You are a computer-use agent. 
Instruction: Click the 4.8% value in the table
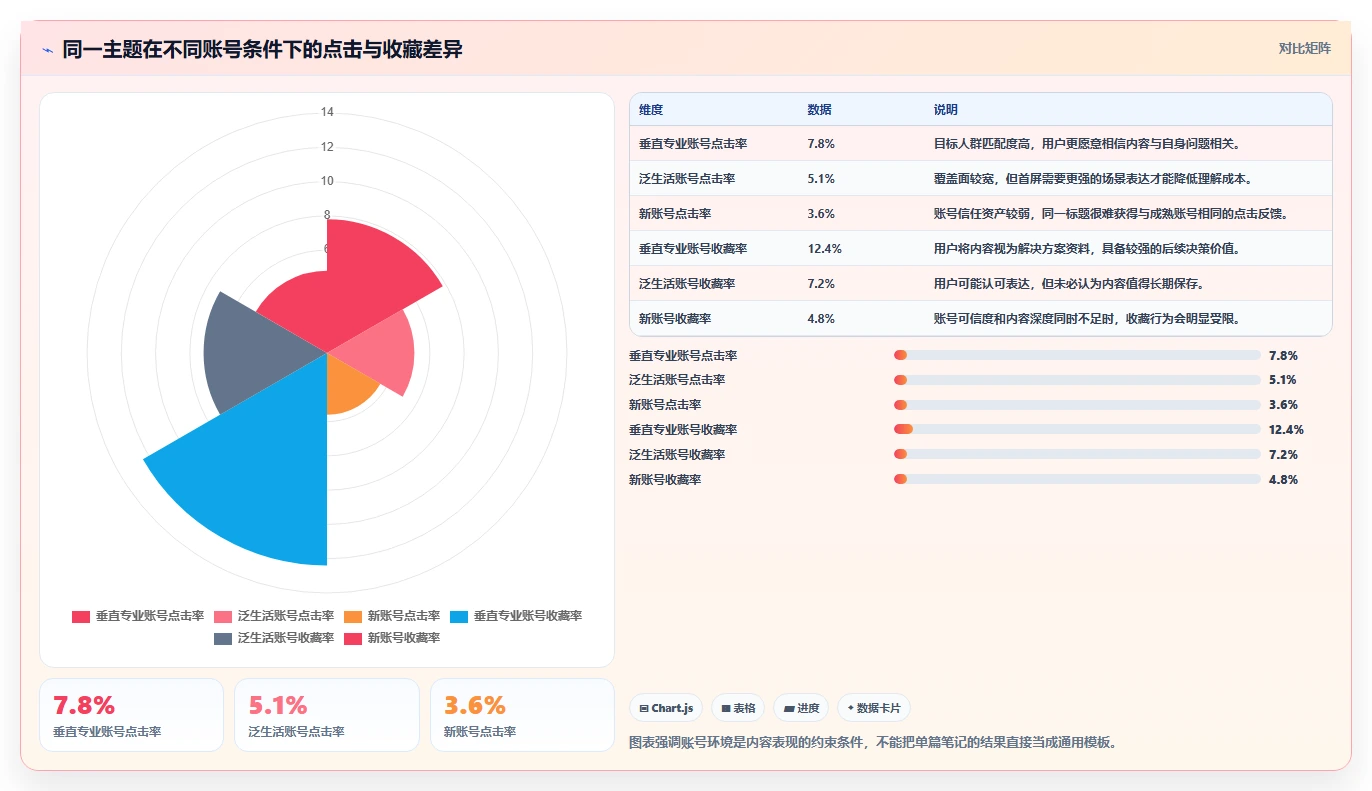click(x=821, y=319)
